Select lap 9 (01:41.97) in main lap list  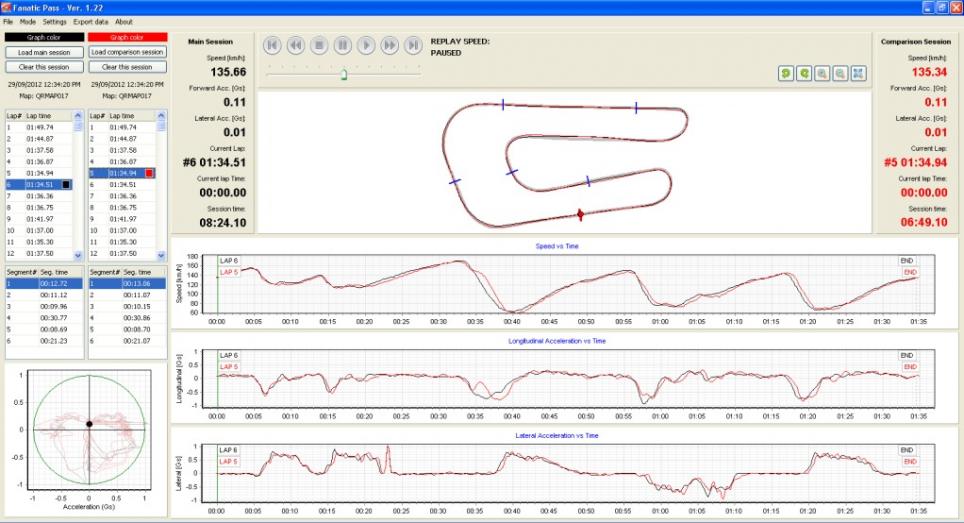click(39, 219)
